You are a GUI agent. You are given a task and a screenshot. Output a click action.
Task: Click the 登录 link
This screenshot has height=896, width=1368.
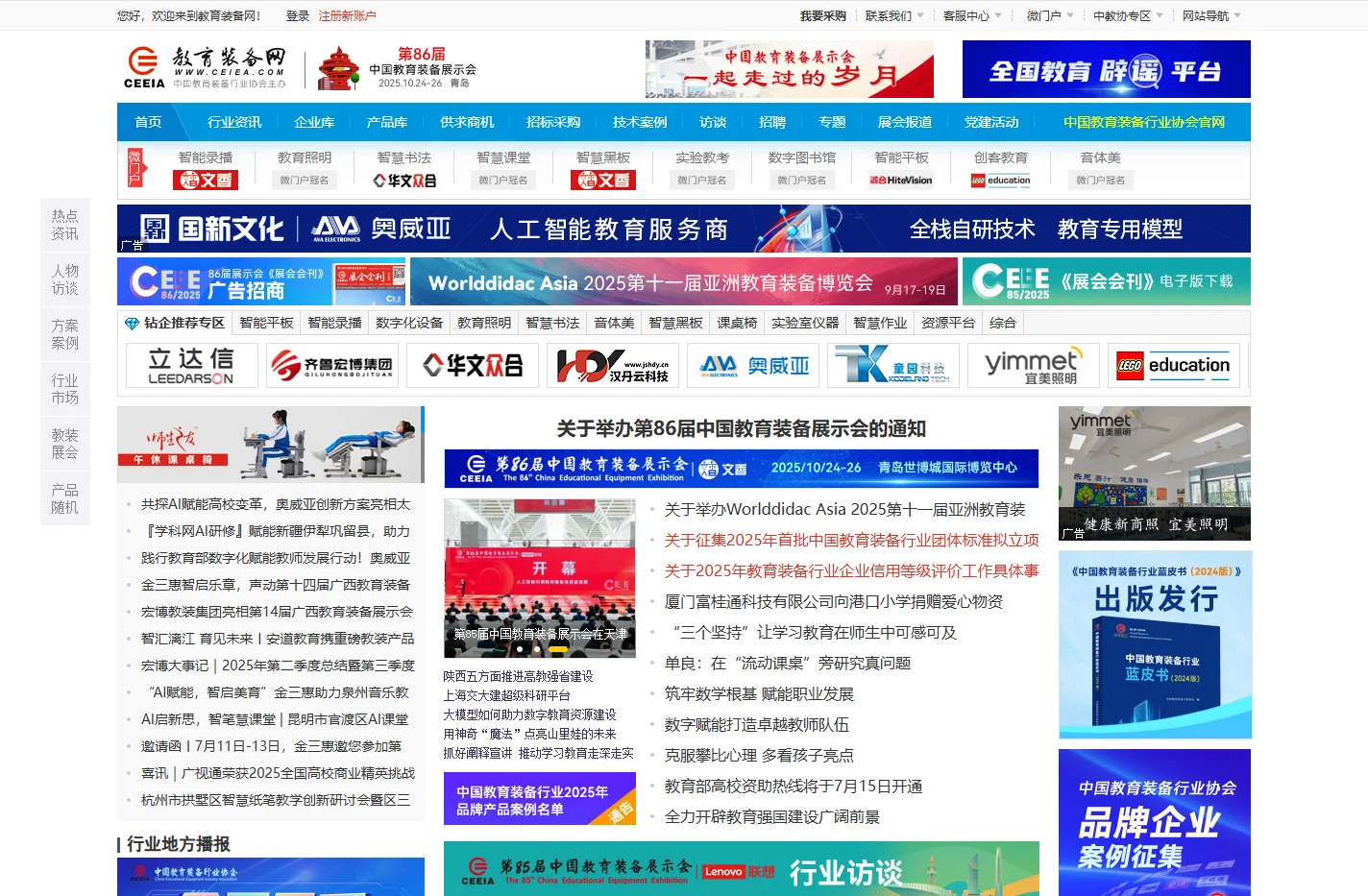(298, 15)
